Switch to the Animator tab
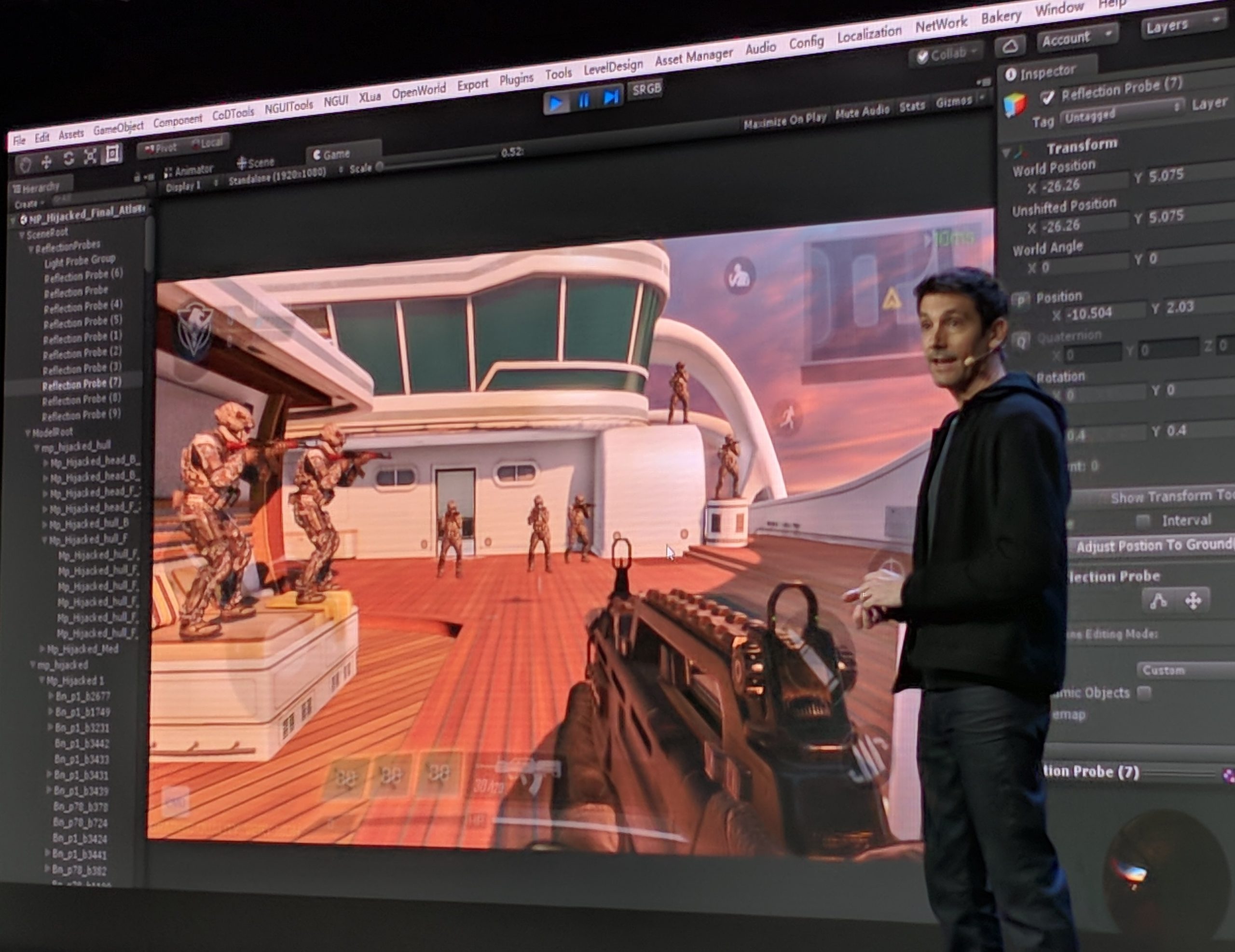This screenshot has width=1235, height=952. [188, 170]
